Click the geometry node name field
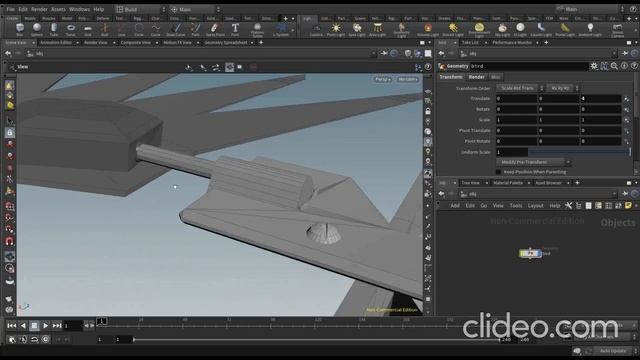 pos(528,66)
